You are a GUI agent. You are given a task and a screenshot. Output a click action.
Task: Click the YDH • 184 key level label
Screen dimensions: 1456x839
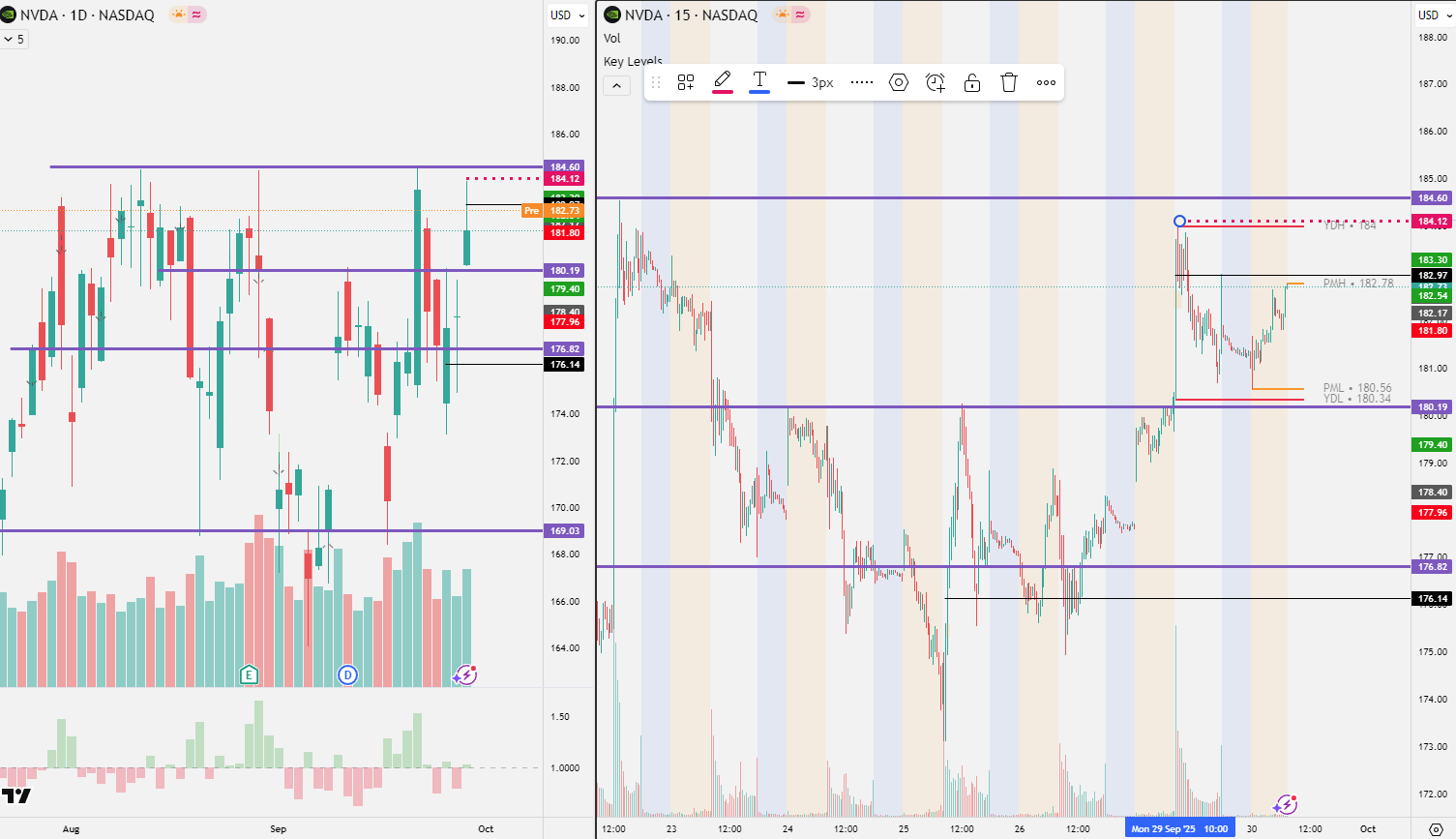(x=1350, y=225)
